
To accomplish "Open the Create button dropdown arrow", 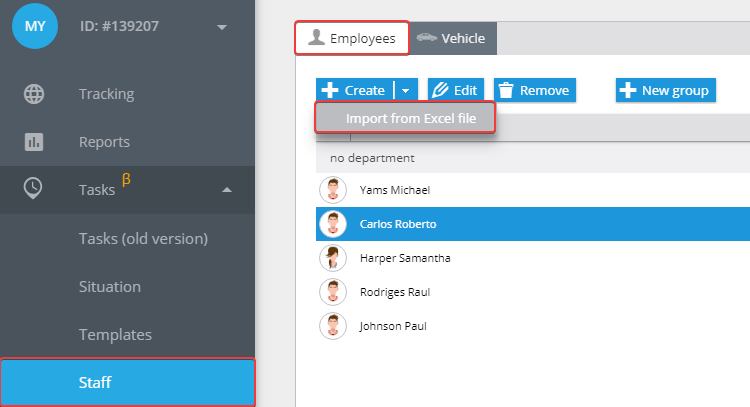I will pos(406,90).
